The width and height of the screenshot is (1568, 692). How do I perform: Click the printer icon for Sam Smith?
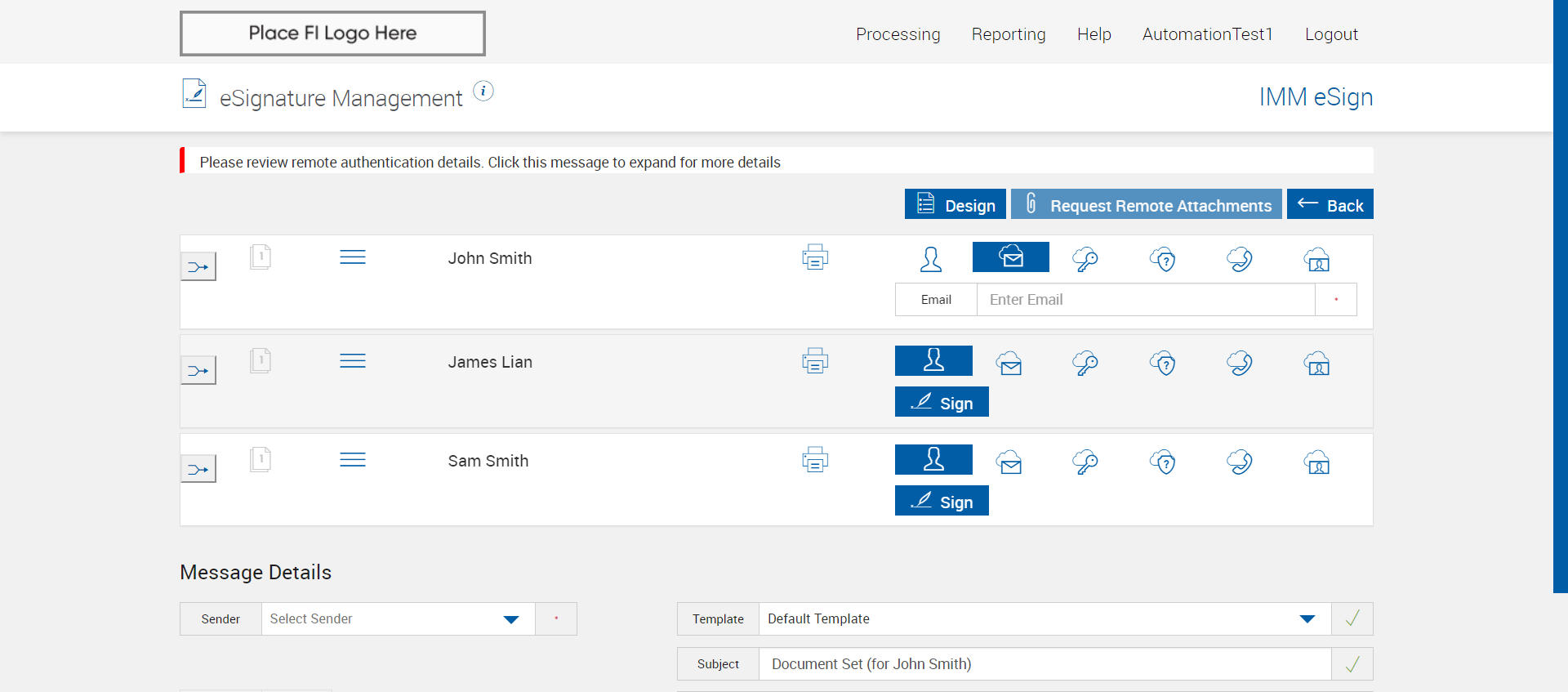tap(815, 460)
